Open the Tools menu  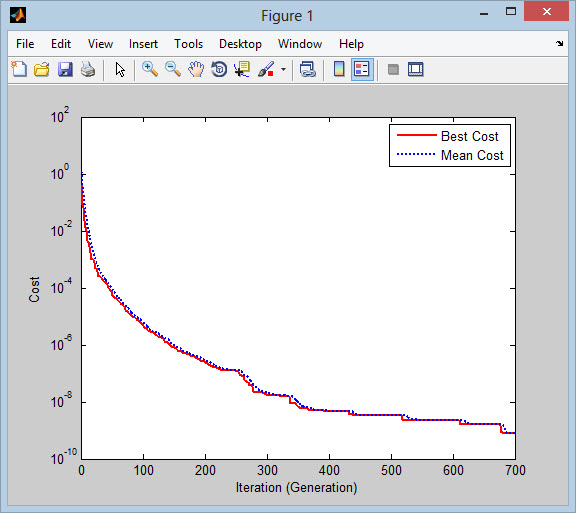click(188, 44)
